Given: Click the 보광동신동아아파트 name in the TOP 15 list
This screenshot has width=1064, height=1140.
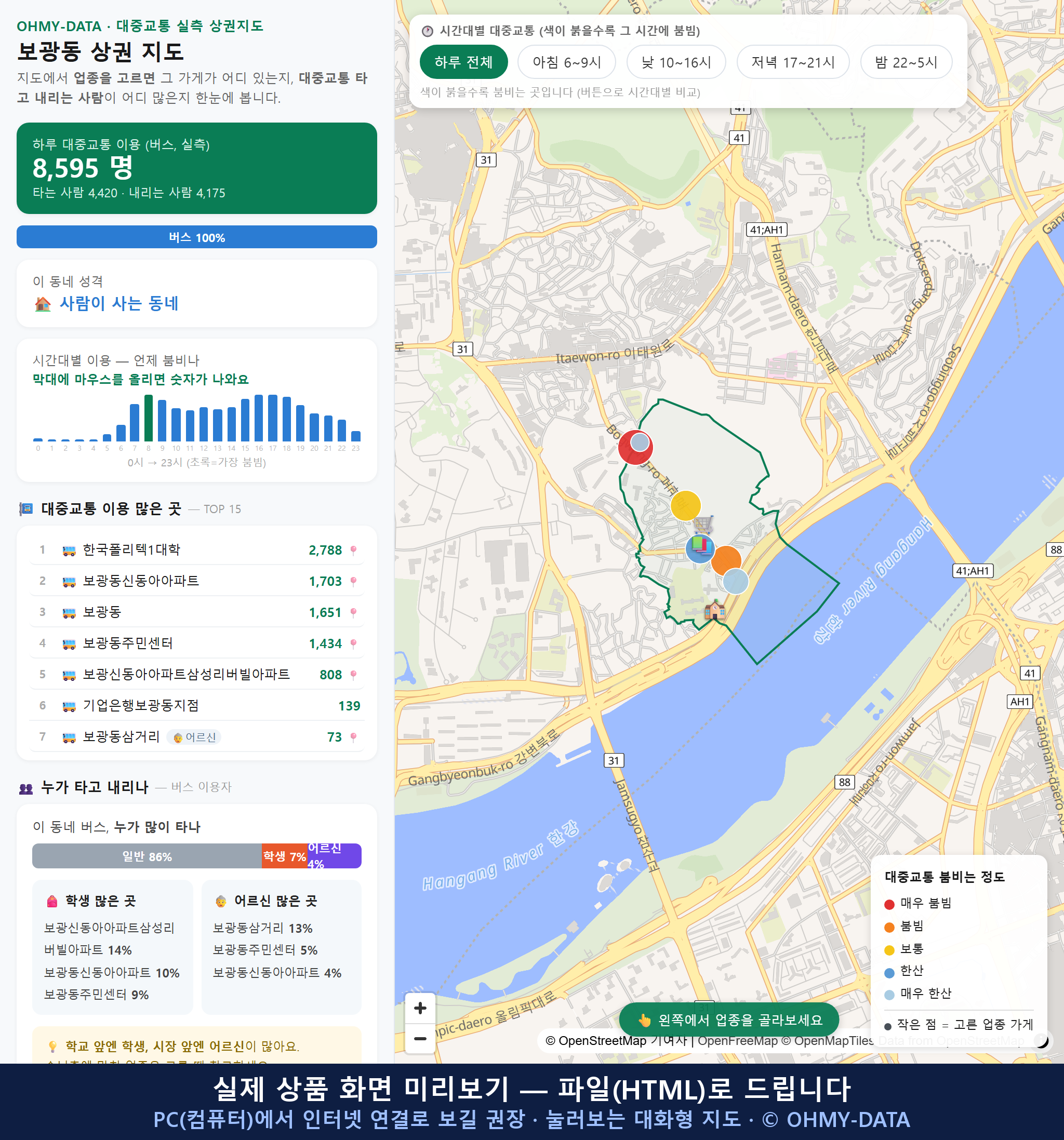Looking at the screenshot, I should (140, 581).
